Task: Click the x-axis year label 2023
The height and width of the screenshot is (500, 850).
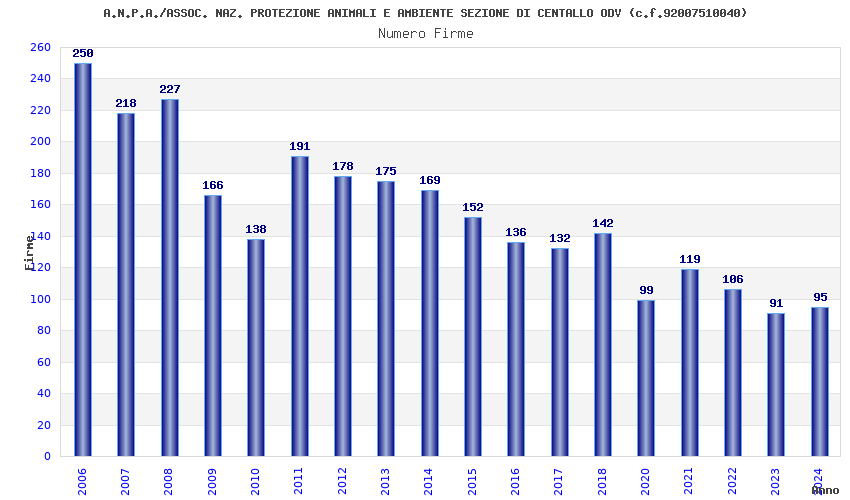Action: tap(776, 482)
